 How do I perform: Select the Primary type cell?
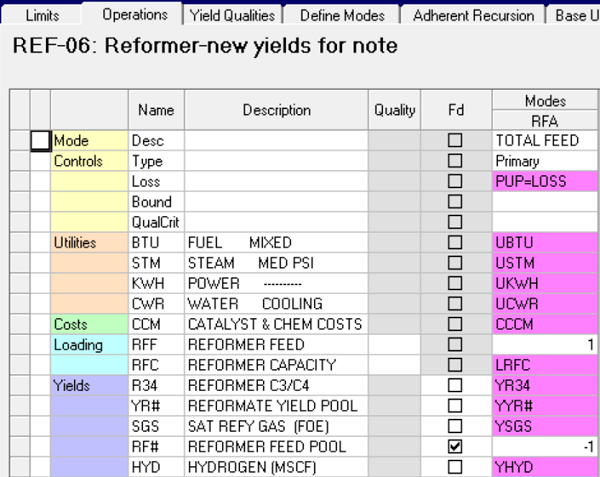pos(545,161)
